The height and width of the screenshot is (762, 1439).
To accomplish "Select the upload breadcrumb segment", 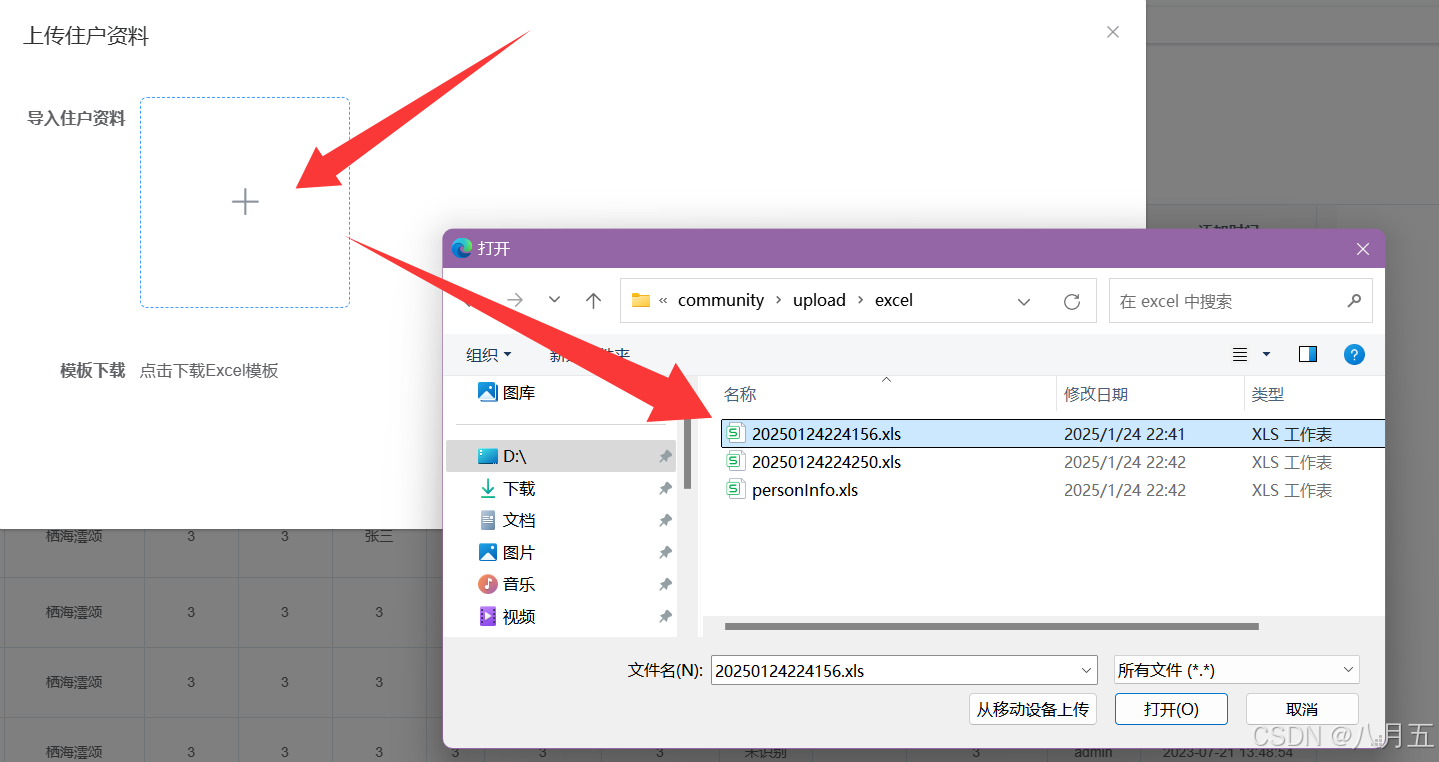I will [x=819, y=300].
